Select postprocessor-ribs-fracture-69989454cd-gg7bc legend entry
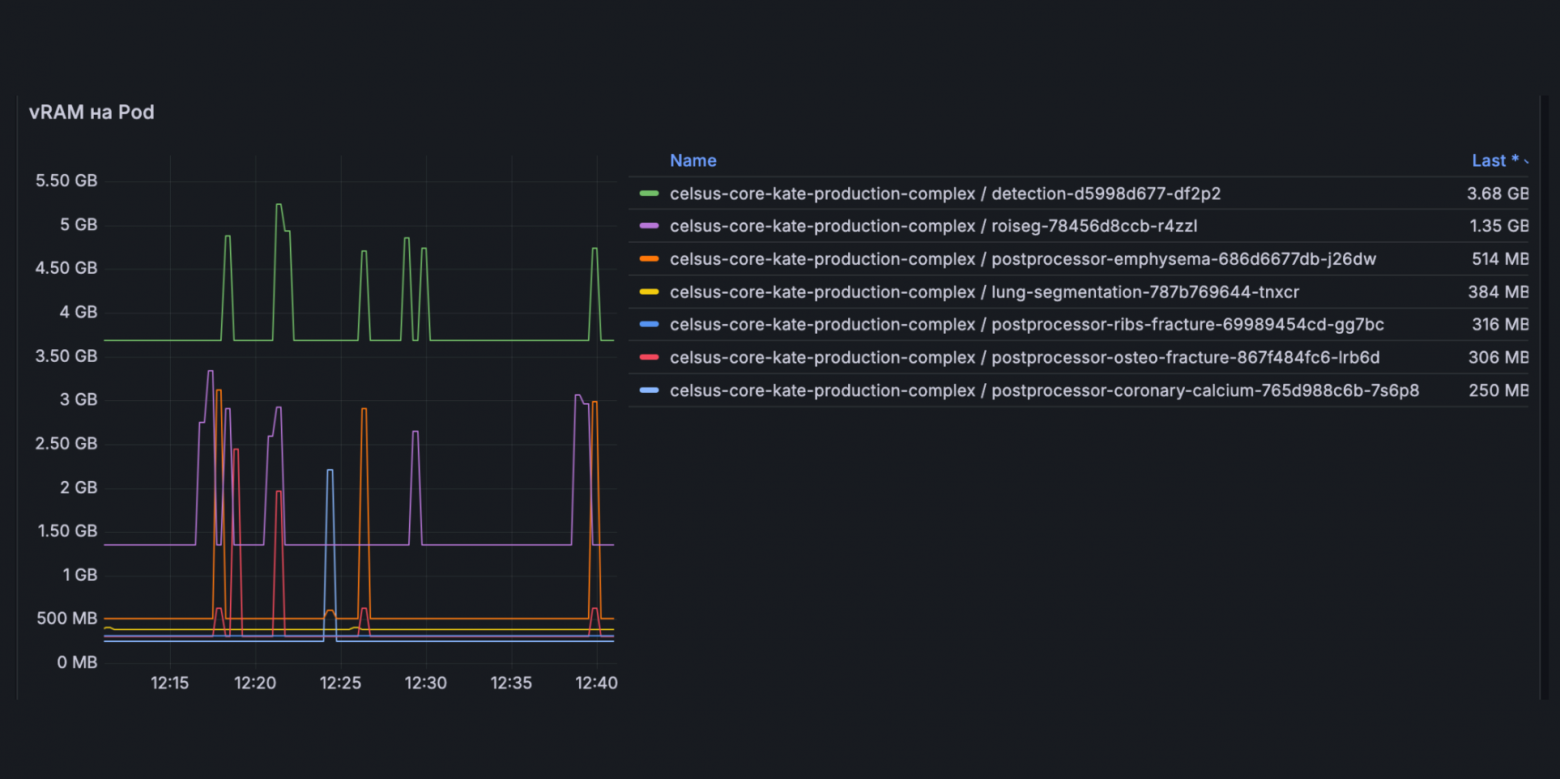Image resolution: width=1560 pixels, height=779 pixels. coord(1027,325)
